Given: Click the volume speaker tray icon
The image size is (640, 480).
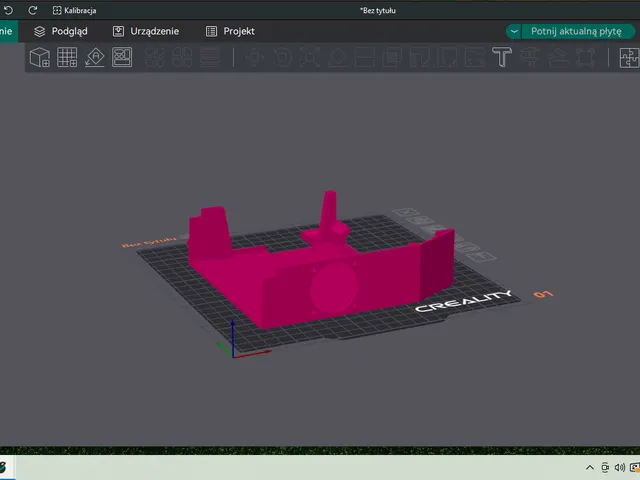Looking at the screenshot, I should pos(620,468).
